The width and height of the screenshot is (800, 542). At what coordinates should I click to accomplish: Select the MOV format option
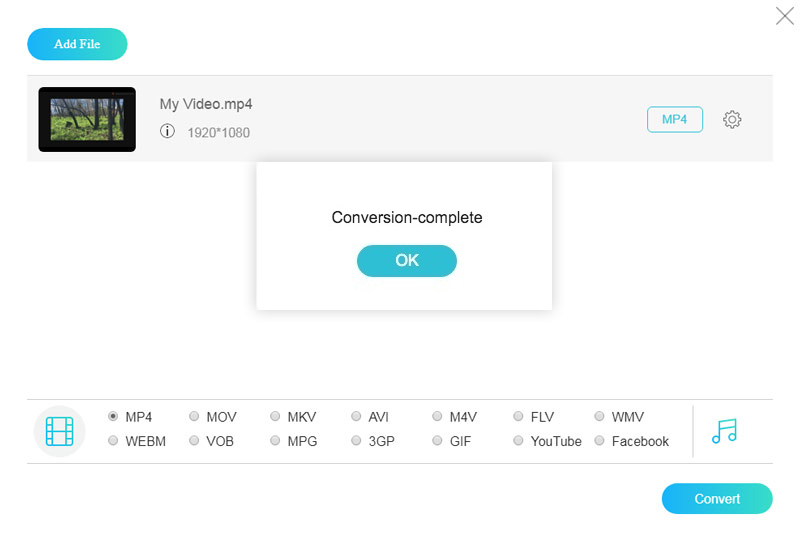[195, 417]
